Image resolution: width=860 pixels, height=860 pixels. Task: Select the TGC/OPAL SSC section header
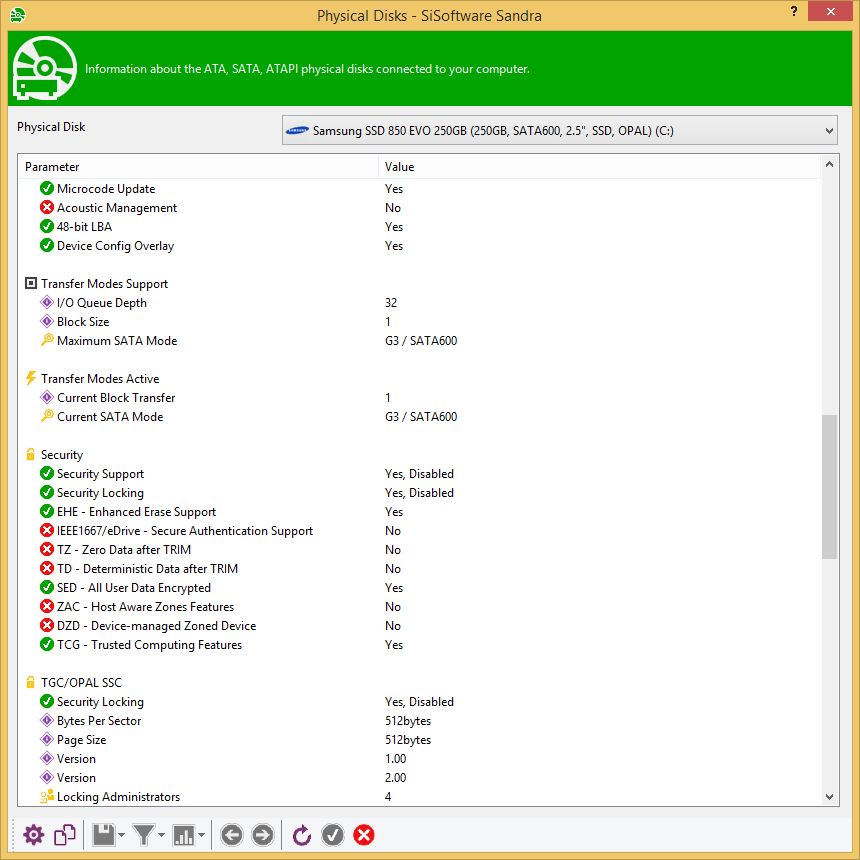(x=81, y=682)
